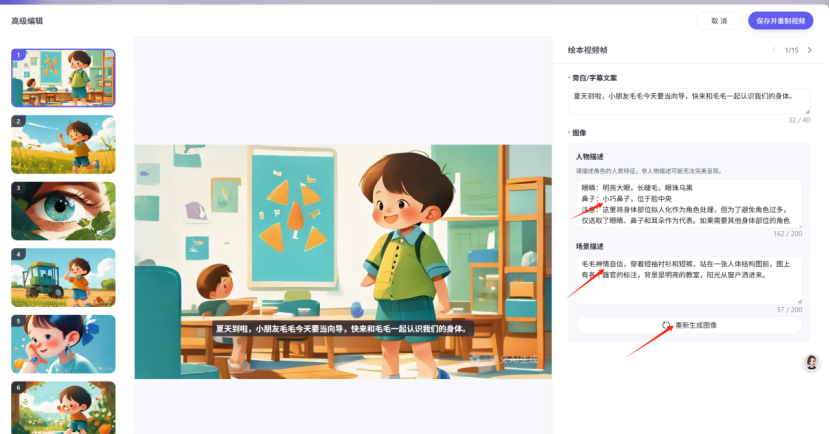Click the subtitle caption on the preview
The width and height of the screenshot is (830, 434).
(343, 329)
